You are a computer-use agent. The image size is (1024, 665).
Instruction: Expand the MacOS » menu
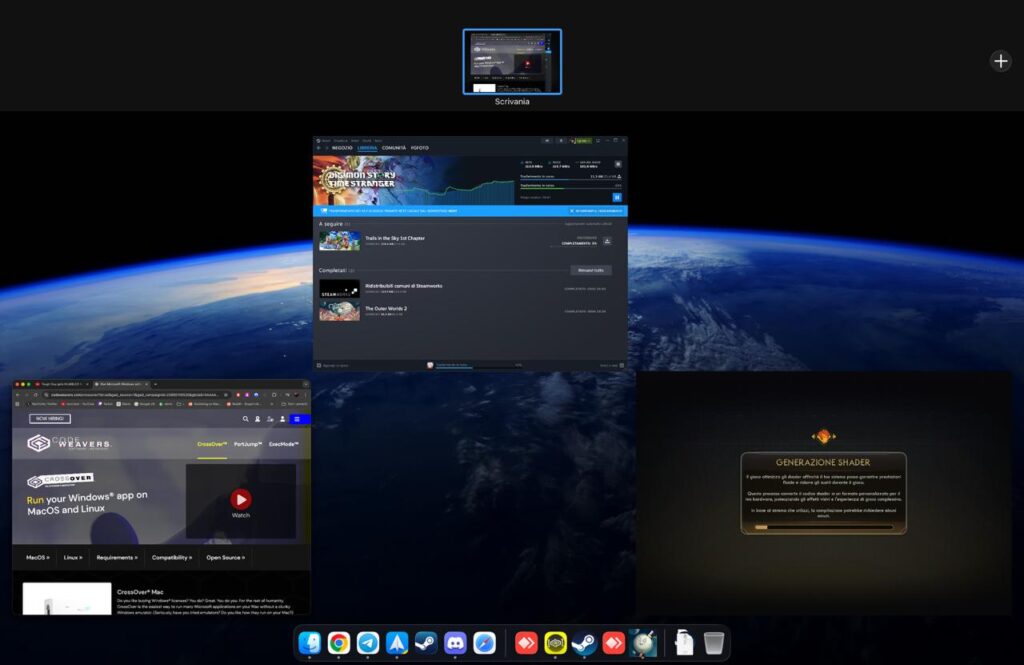point(38,557)
